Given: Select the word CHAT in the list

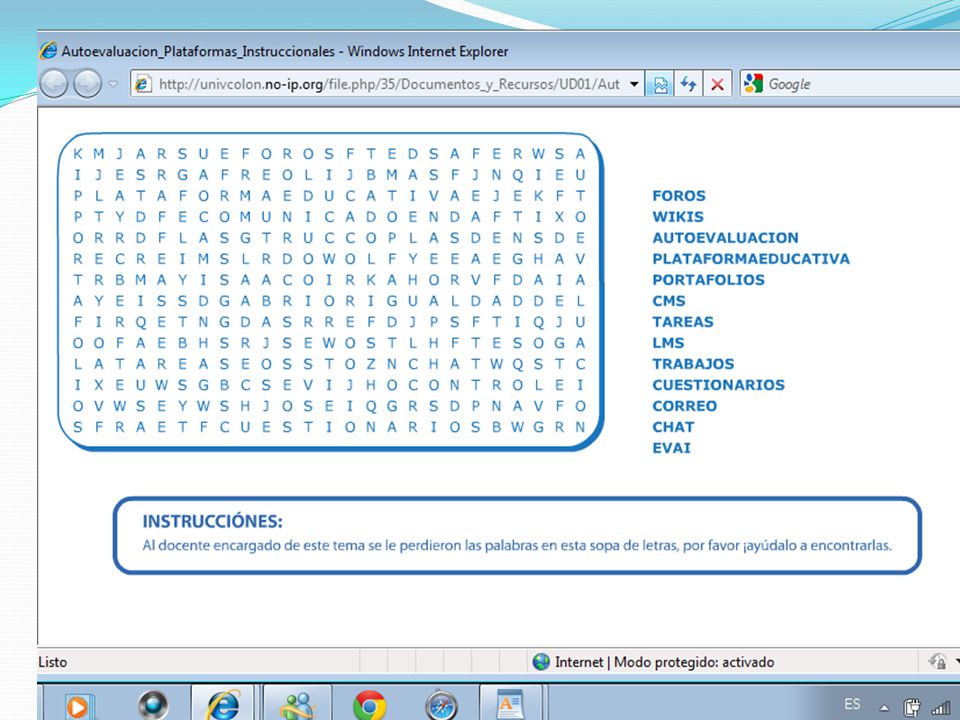Looking at the screenshot, I should (x=673, y=427).
